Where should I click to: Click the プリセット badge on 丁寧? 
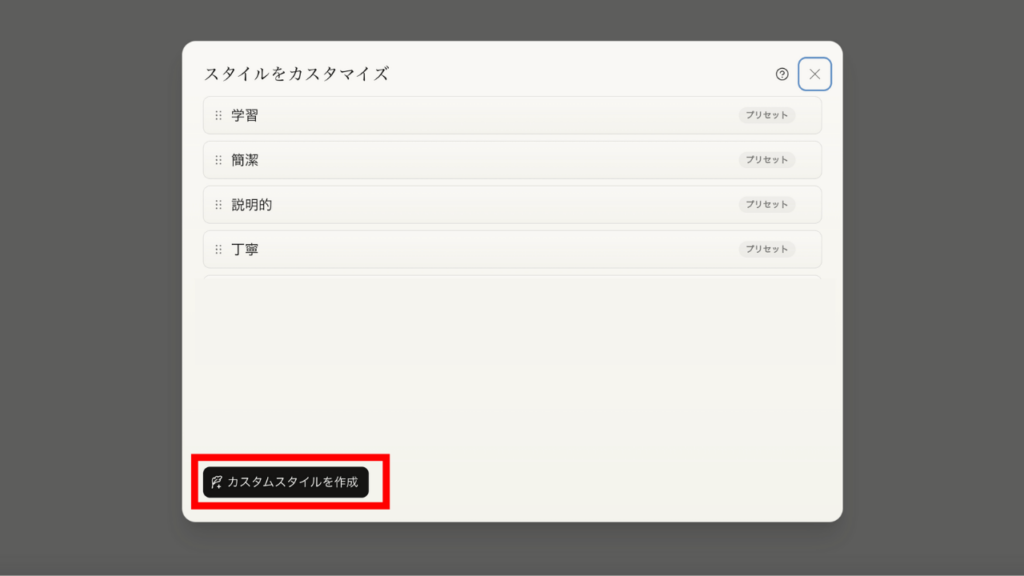(x=767, y=249)
